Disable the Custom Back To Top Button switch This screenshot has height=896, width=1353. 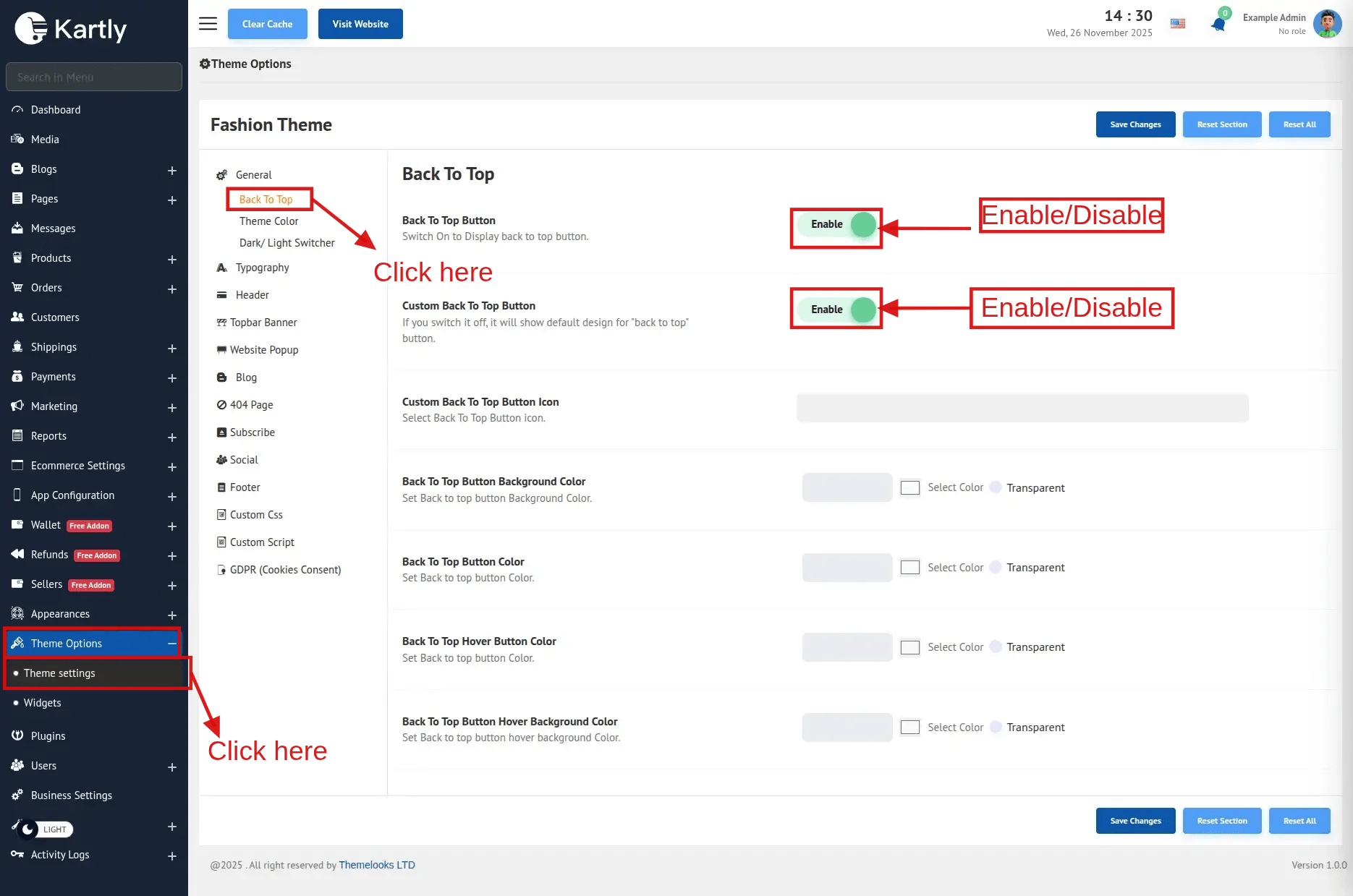(x=836, y=310)
